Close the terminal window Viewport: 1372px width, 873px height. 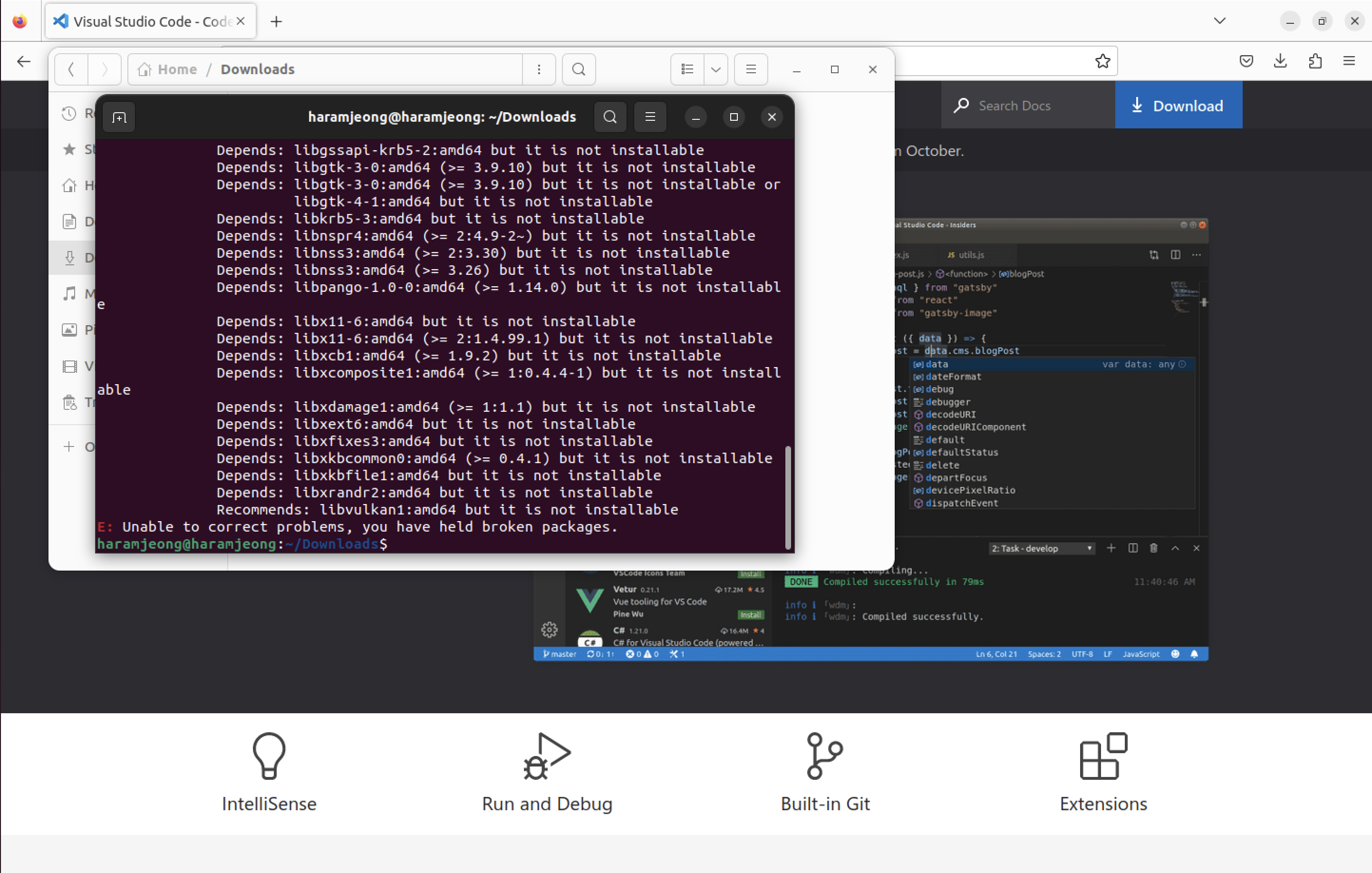(772, 117)
